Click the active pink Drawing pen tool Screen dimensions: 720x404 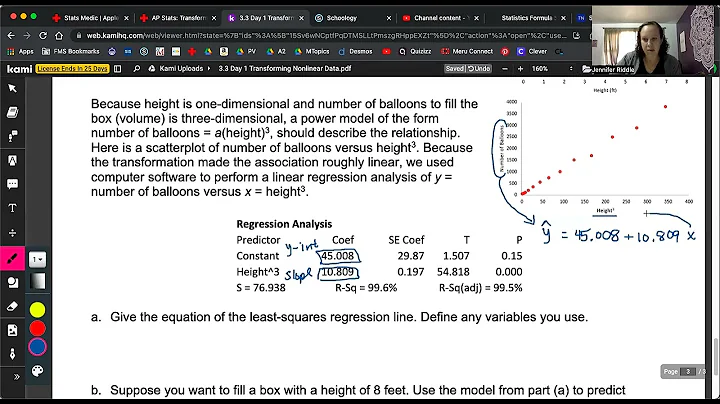[x=12, y=258]
